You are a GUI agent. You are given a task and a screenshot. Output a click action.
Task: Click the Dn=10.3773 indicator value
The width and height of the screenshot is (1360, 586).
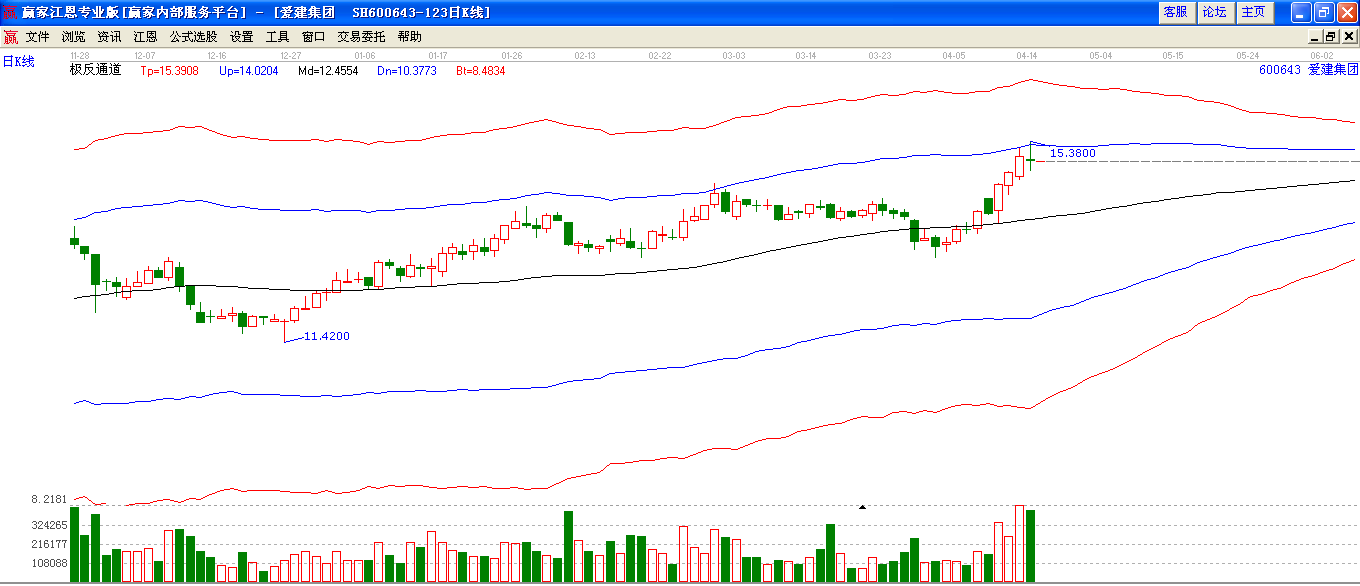click(x=407, y=71)
